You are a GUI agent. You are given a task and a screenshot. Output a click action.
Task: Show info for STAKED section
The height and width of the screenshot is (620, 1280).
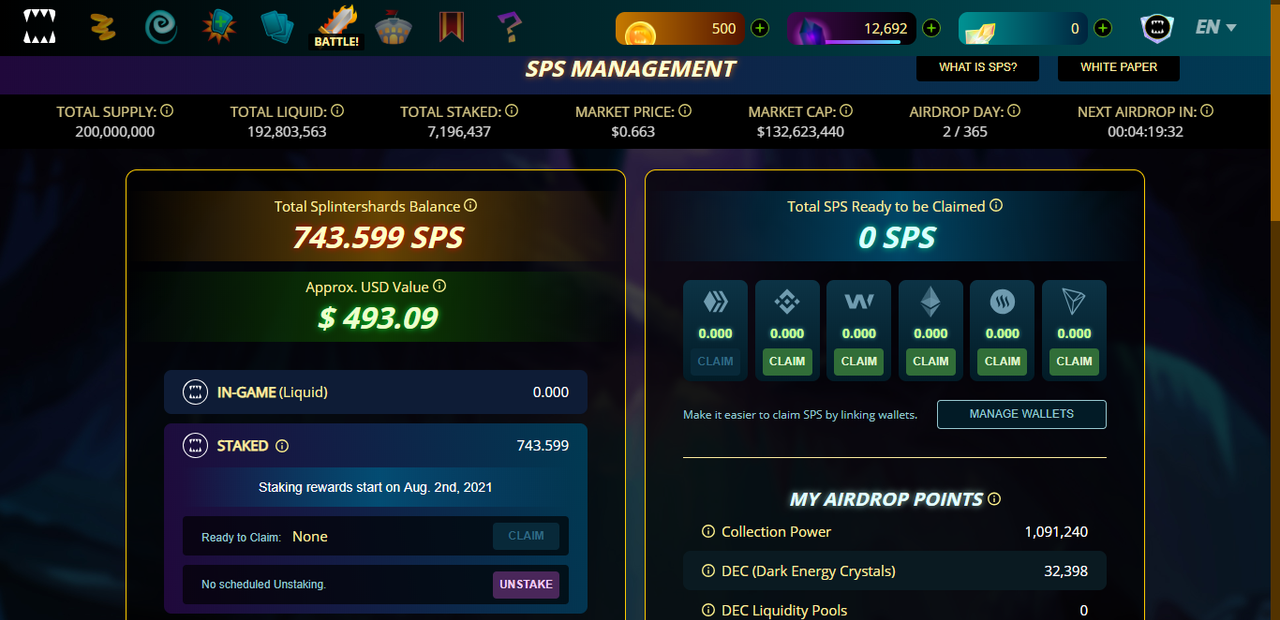[x=282, y=446]
